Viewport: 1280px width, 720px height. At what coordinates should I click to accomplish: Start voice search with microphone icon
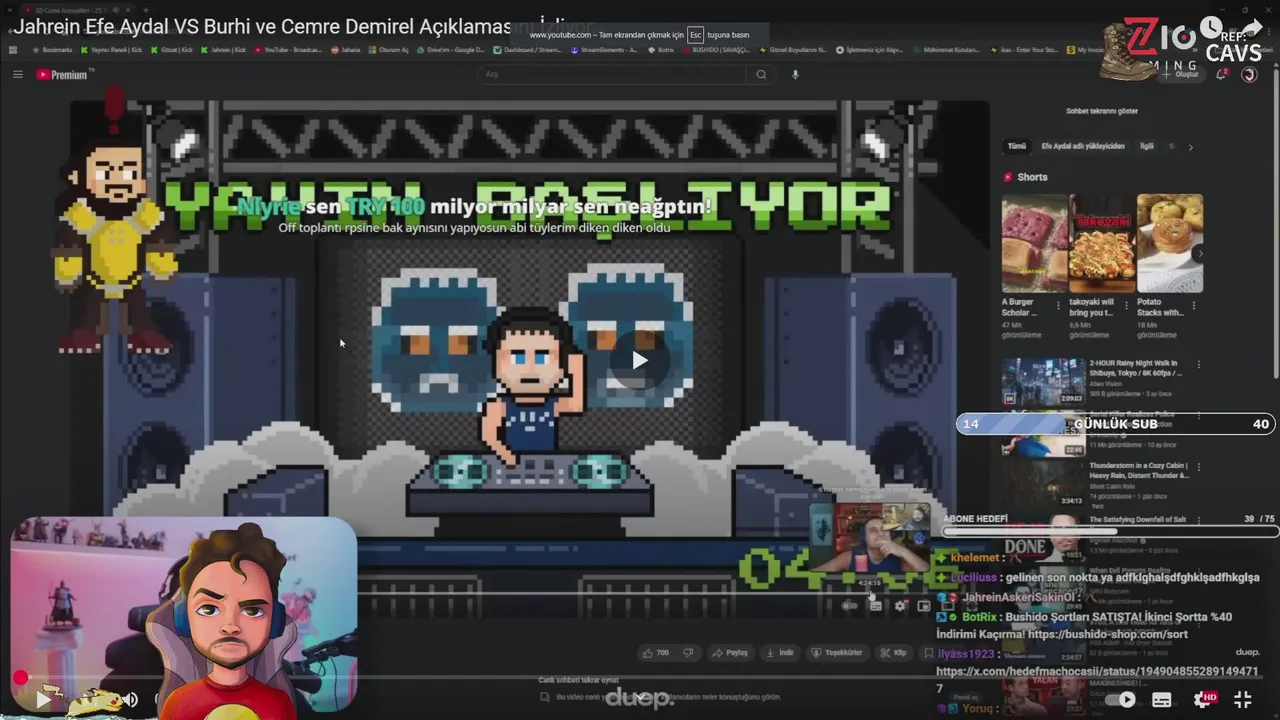pos(795,74)
